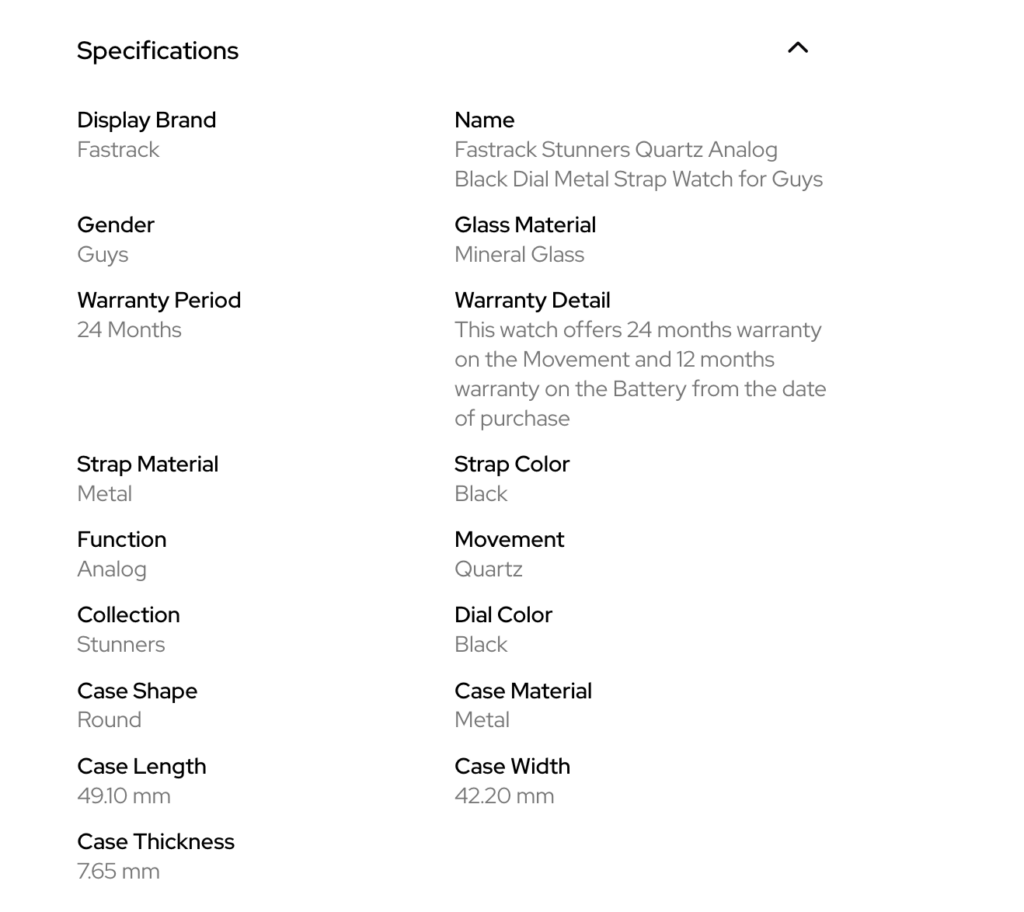The image size is (1024, 912).
Task: Select the Dial Color value Black
Action: click(x=481, y=645)
